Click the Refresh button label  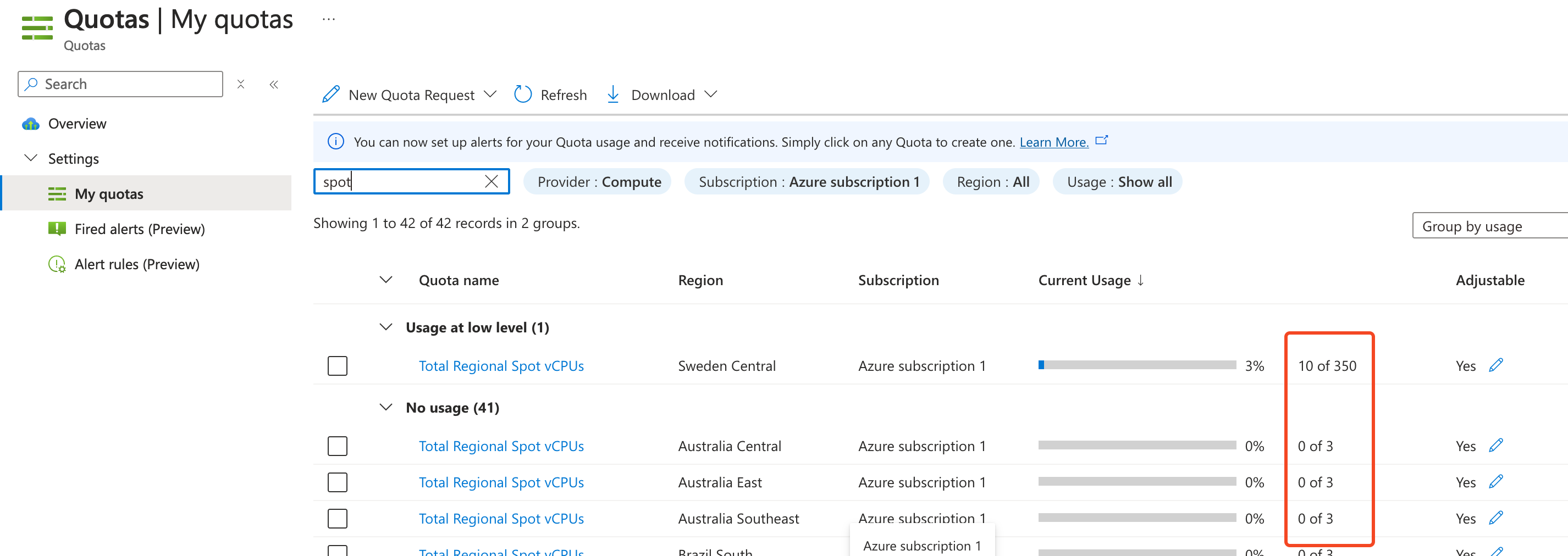[564, 95]
